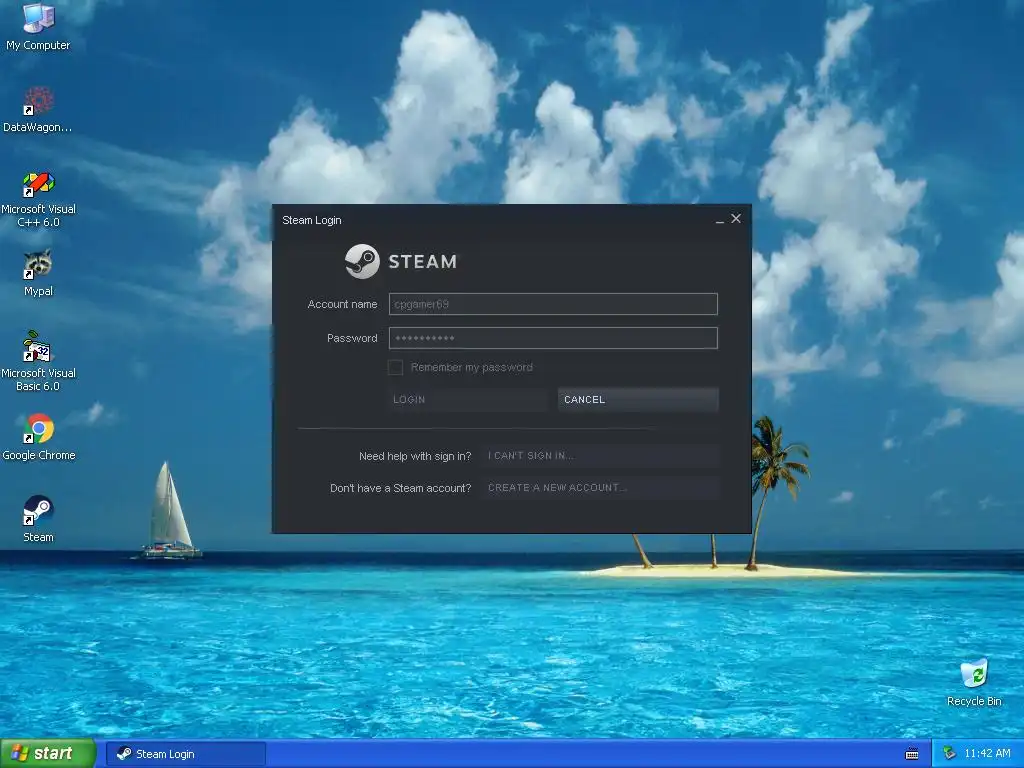Click the 'Need help with sign in?' text
Screen dimensions: 1024x768
click(415, 456)
